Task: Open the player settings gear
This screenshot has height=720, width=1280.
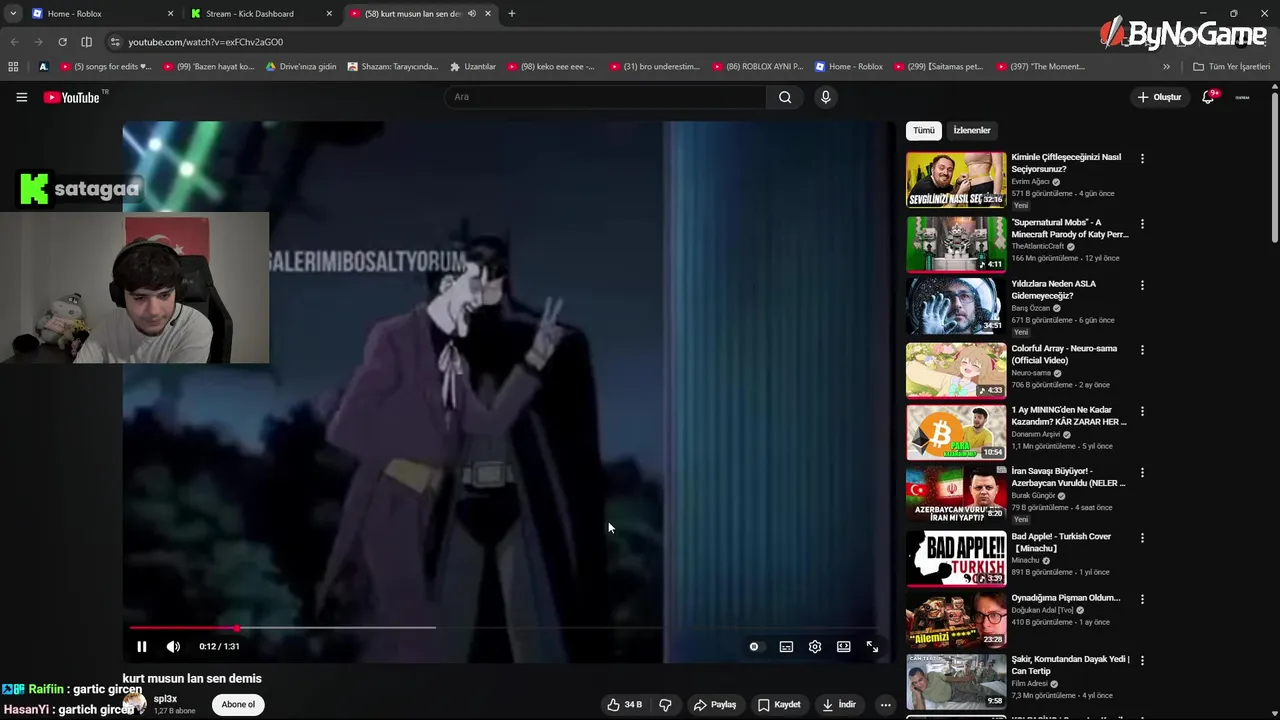Action: (815, 646)
